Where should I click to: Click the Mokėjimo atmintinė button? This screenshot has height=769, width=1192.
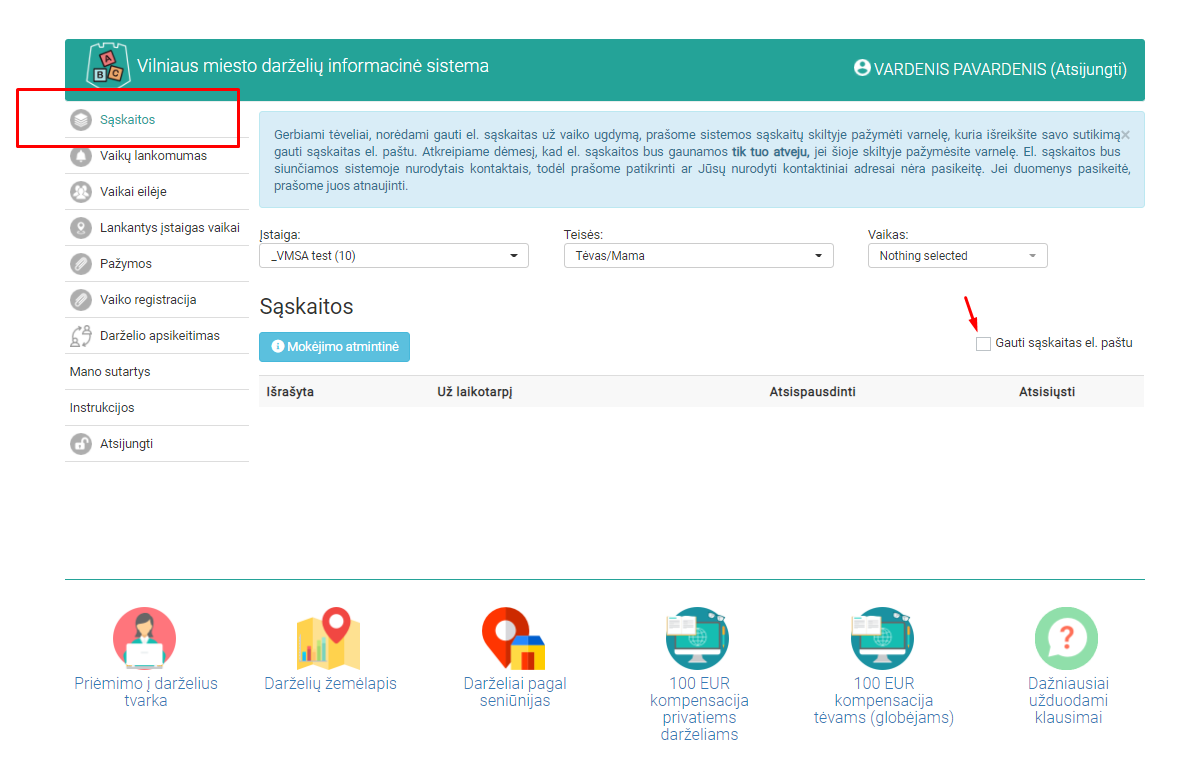tap(334, 347)
